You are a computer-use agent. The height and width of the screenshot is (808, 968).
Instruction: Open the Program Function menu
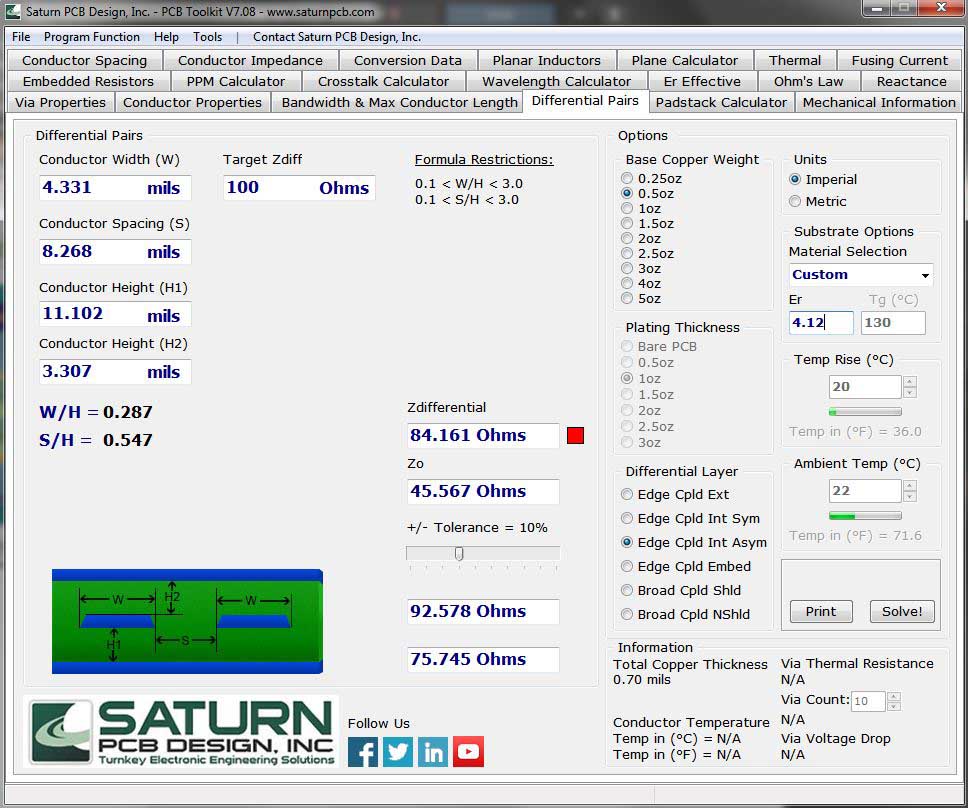click(91, 37)
